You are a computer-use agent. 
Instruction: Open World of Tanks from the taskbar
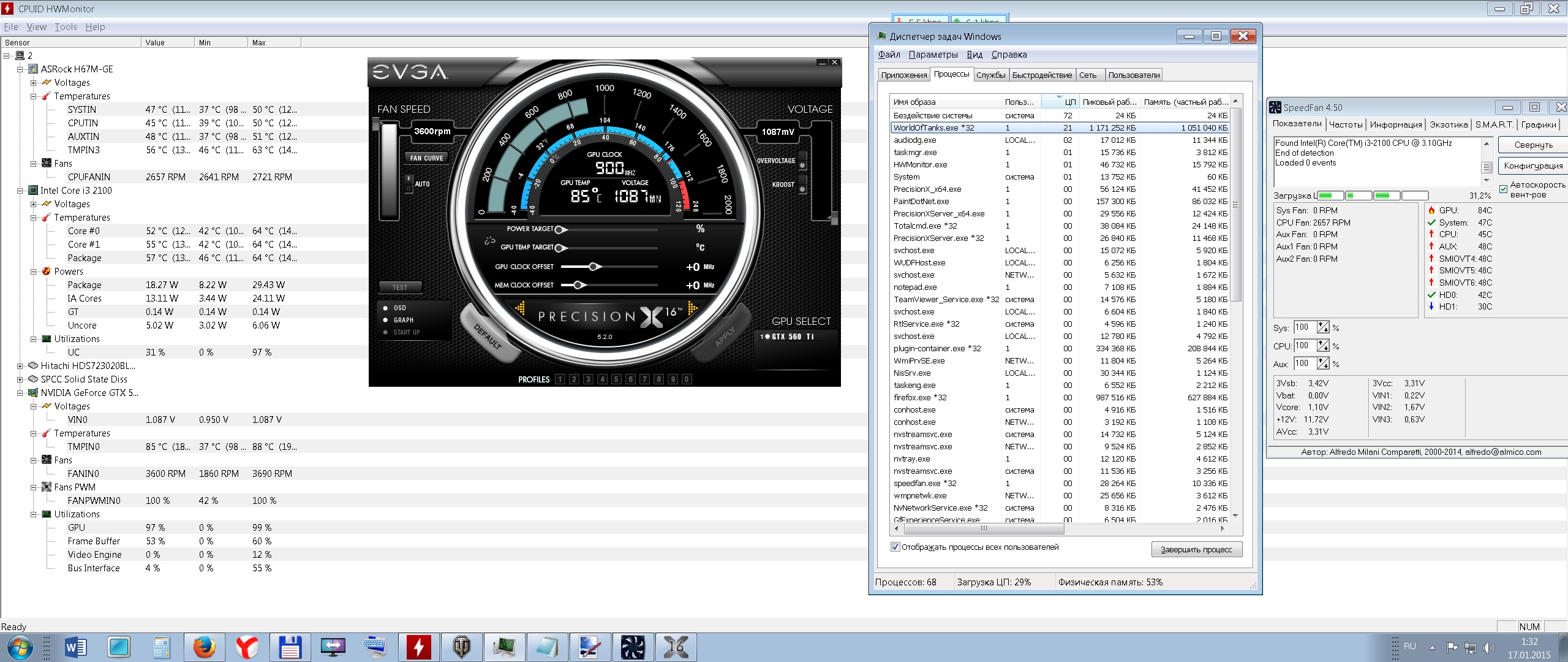461,647
